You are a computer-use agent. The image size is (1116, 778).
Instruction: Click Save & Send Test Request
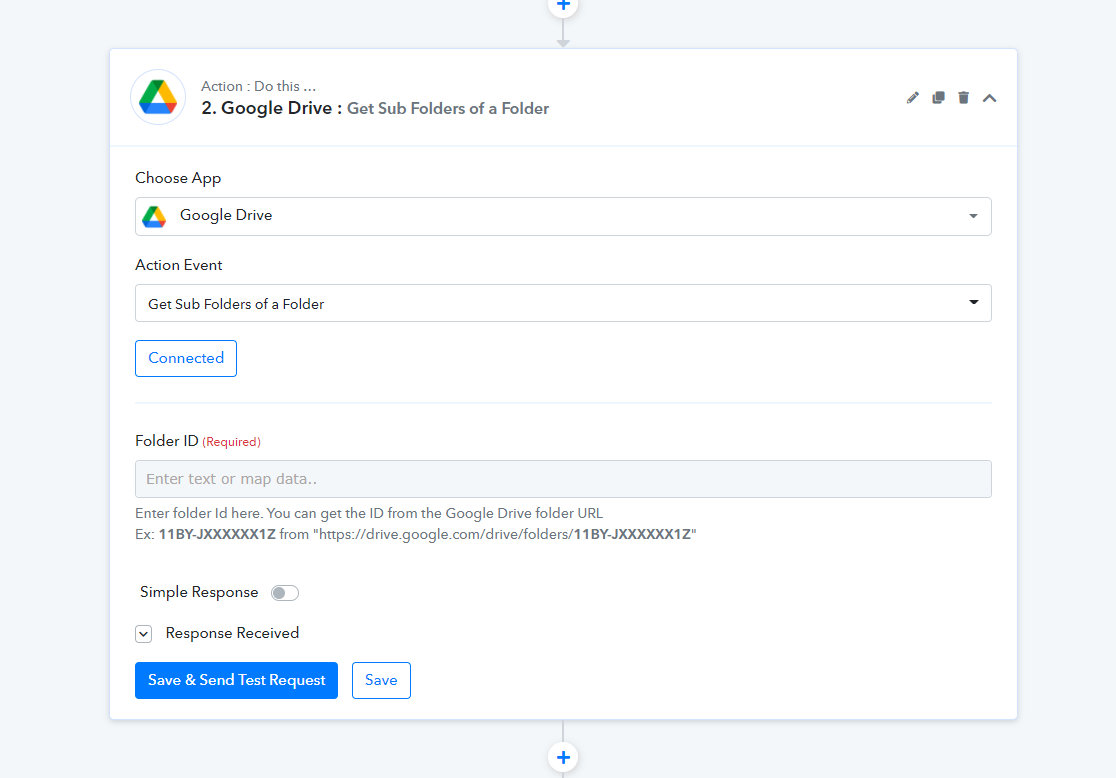coord(236,680)
